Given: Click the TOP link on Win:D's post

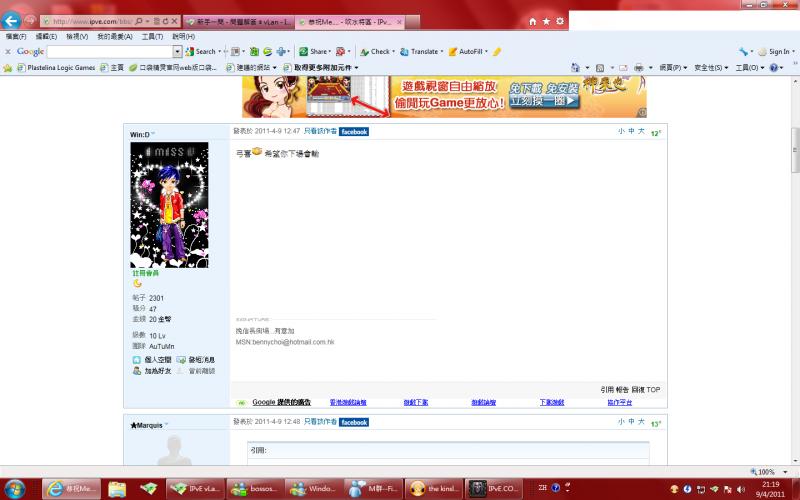Looking at the screenshot, I should coord(653,390).
